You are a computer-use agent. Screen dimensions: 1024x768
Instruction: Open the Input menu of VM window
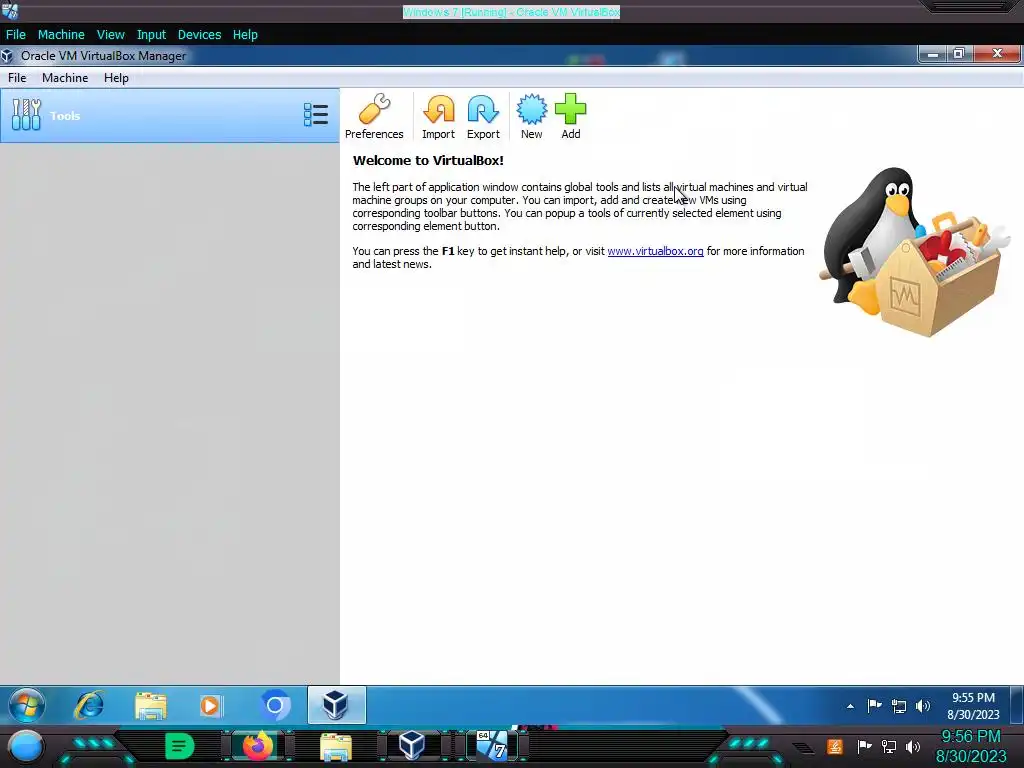tap(151, 35)
